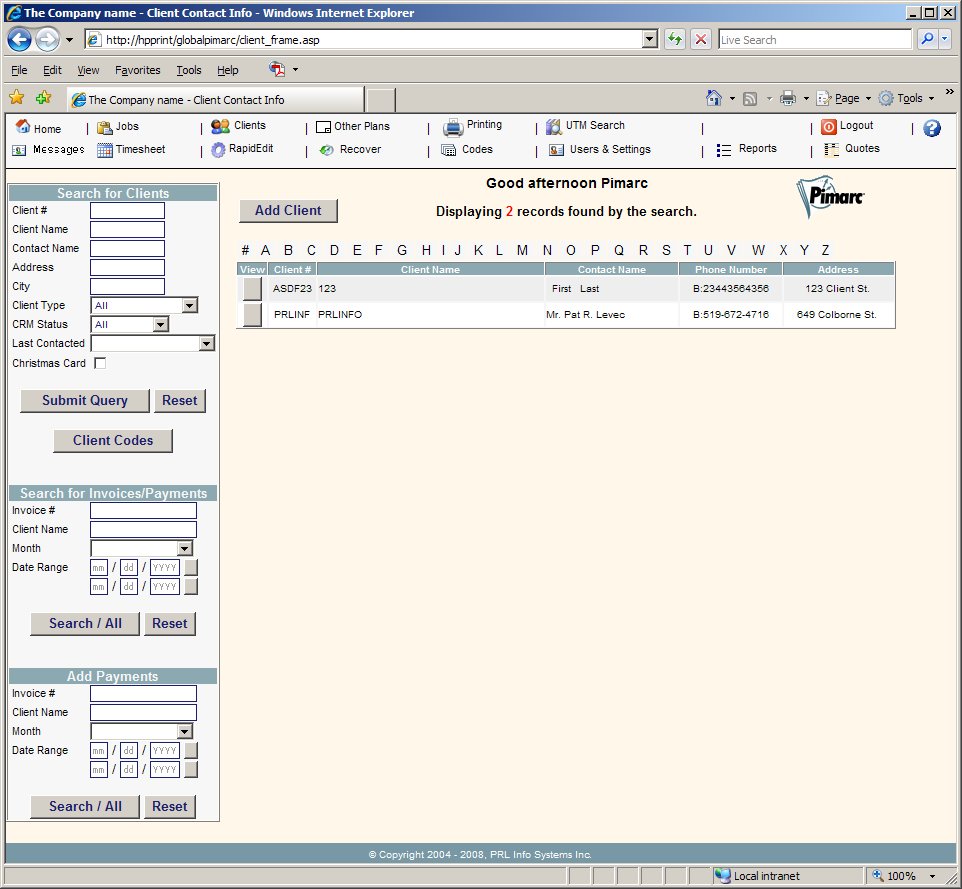Click the browser Home page icon
Screen dimensions: 962x889
point(714,98)
